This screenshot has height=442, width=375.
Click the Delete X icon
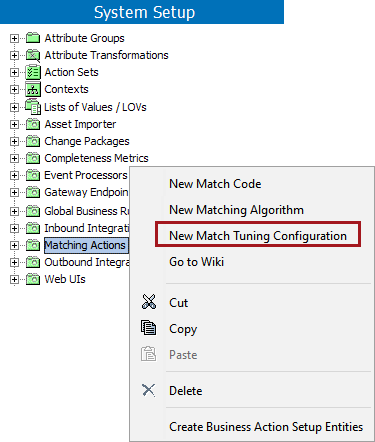(x=149, y=390)
